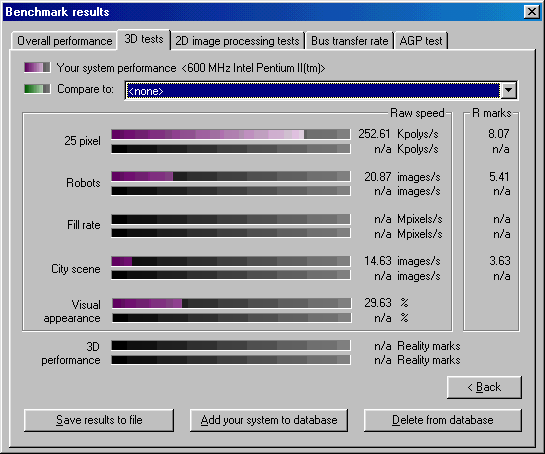Open the Bus transfer rate tab
545x454 pixels.
(x=349, y=41)
